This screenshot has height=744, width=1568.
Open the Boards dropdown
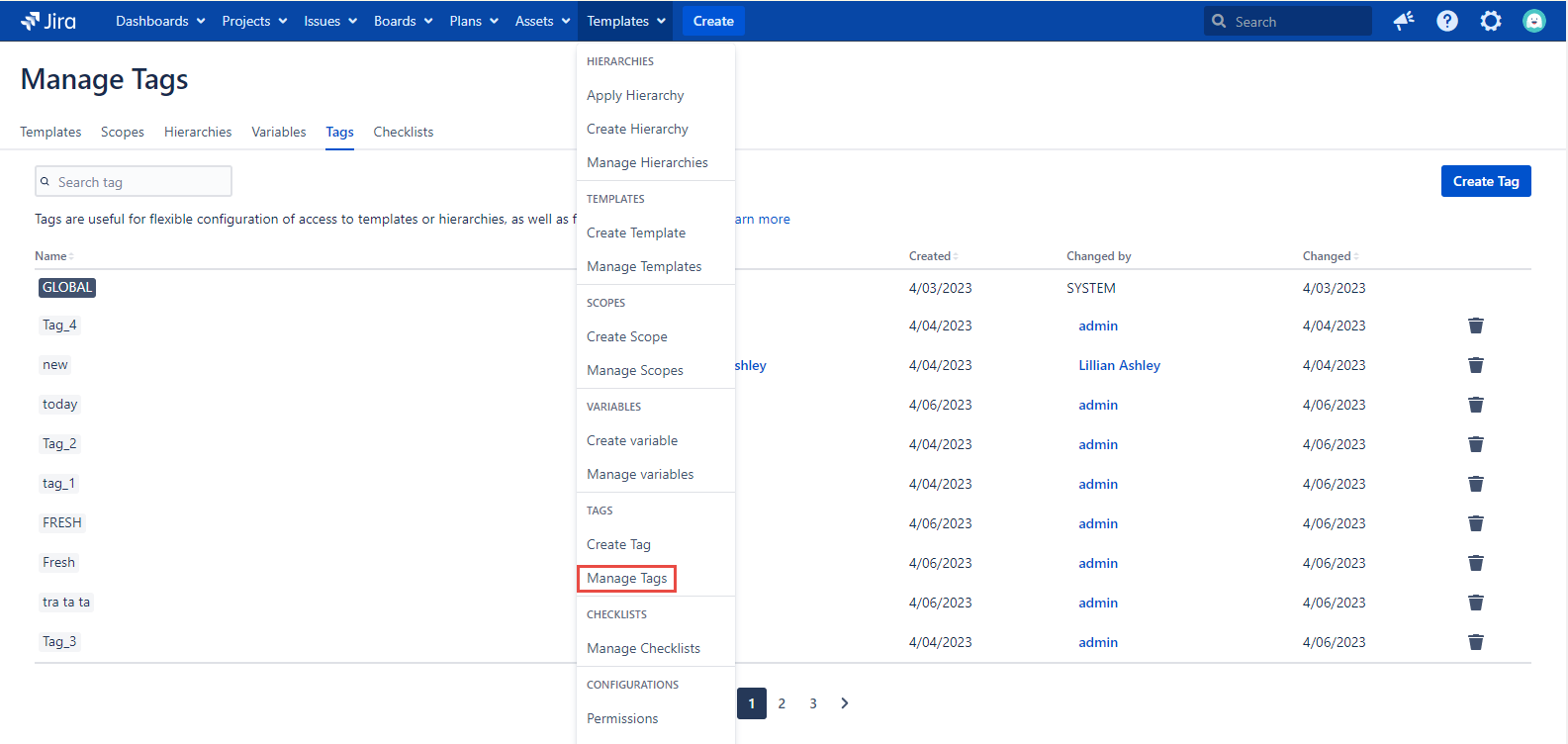point(403,21)
